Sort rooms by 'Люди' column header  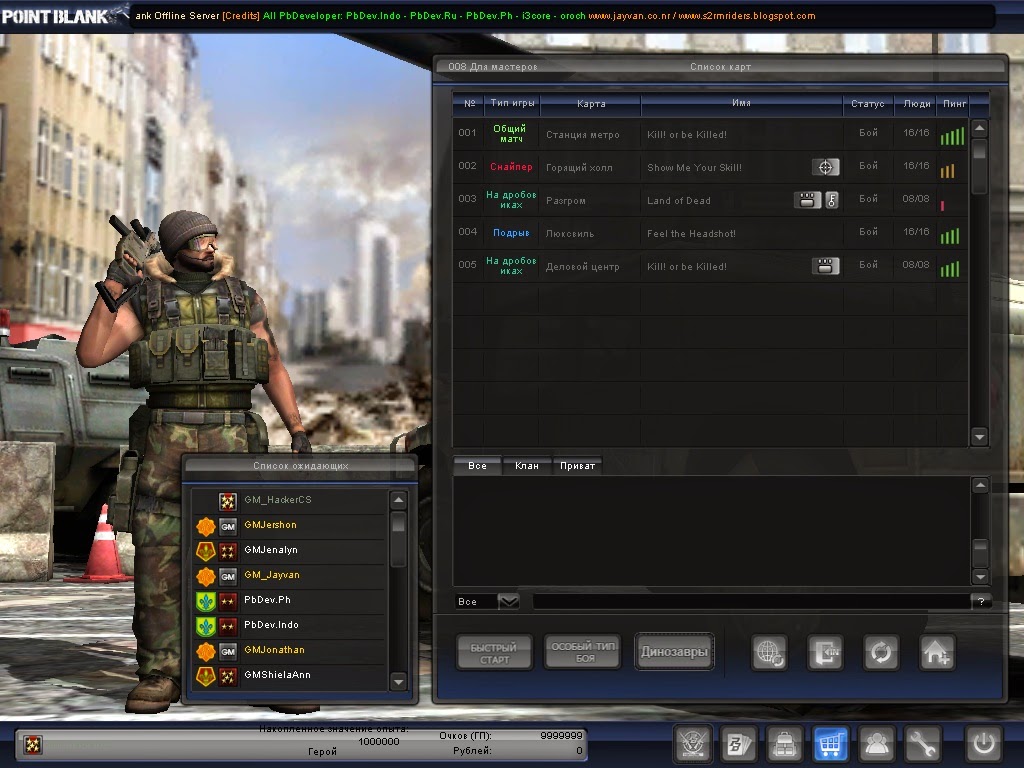tap(916, 103)
